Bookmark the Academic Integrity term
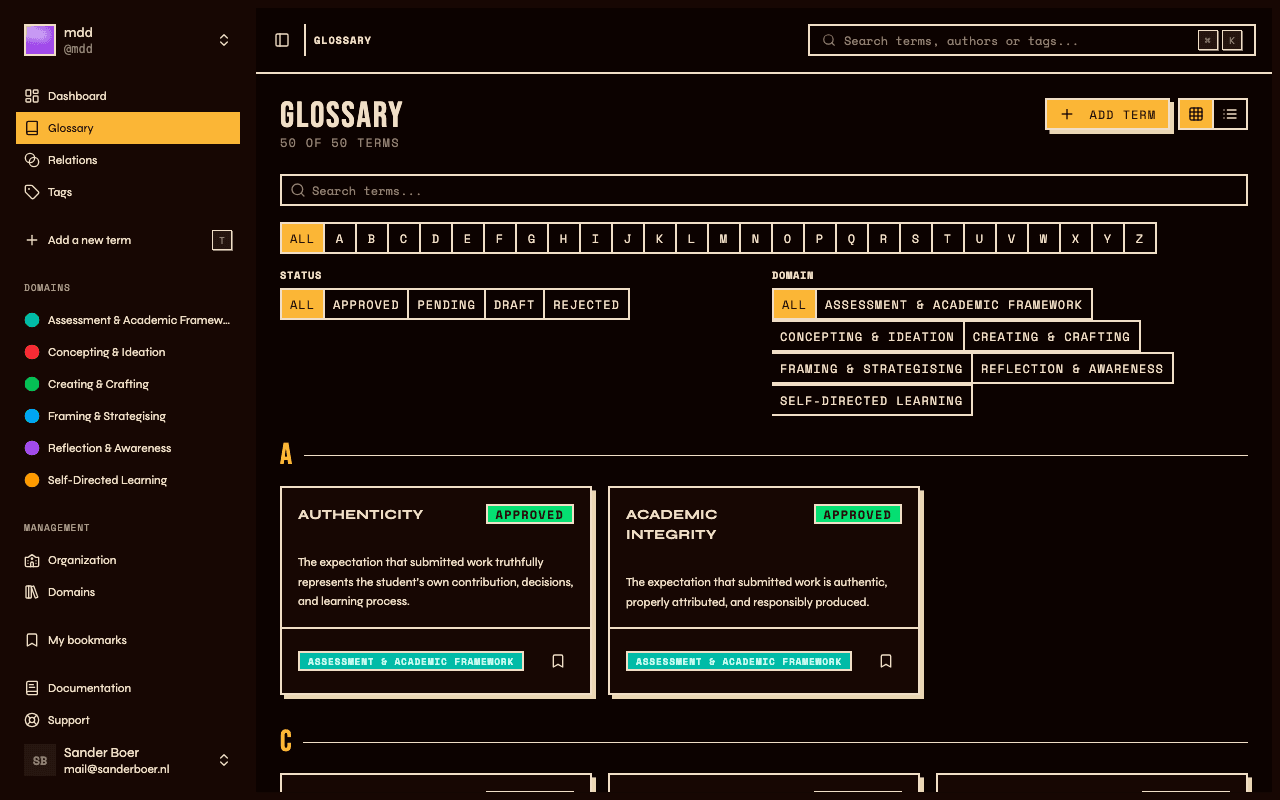The image size is (1280, 800). coord(886,660)
